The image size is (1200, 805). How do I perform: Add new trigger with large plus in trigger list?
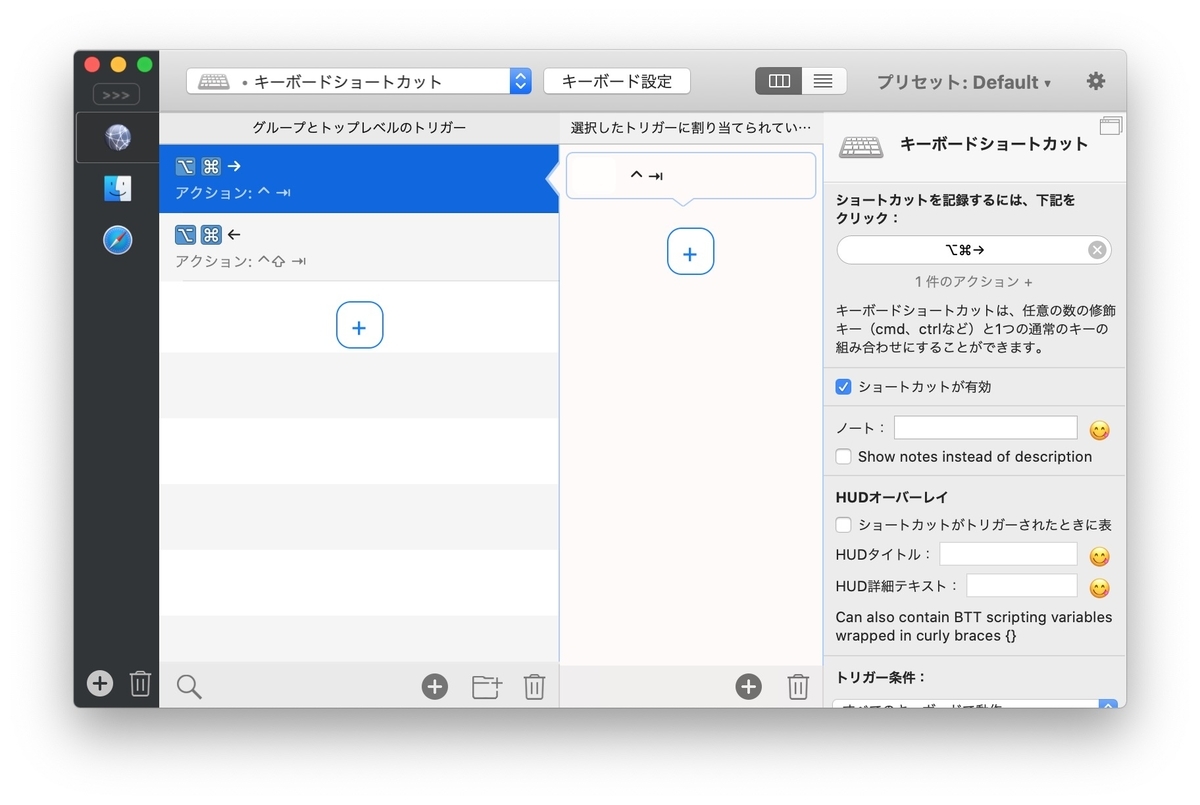(x=360, y=325)
